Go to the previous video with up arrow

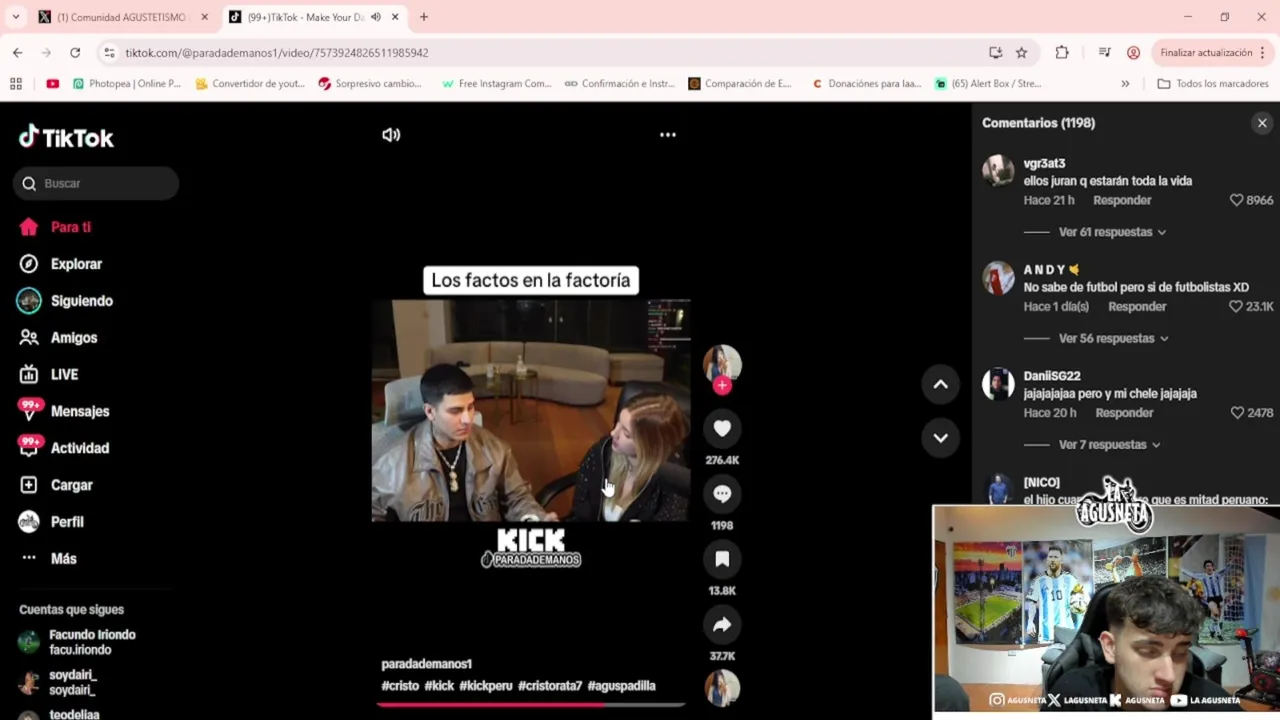tap(941, 384)
